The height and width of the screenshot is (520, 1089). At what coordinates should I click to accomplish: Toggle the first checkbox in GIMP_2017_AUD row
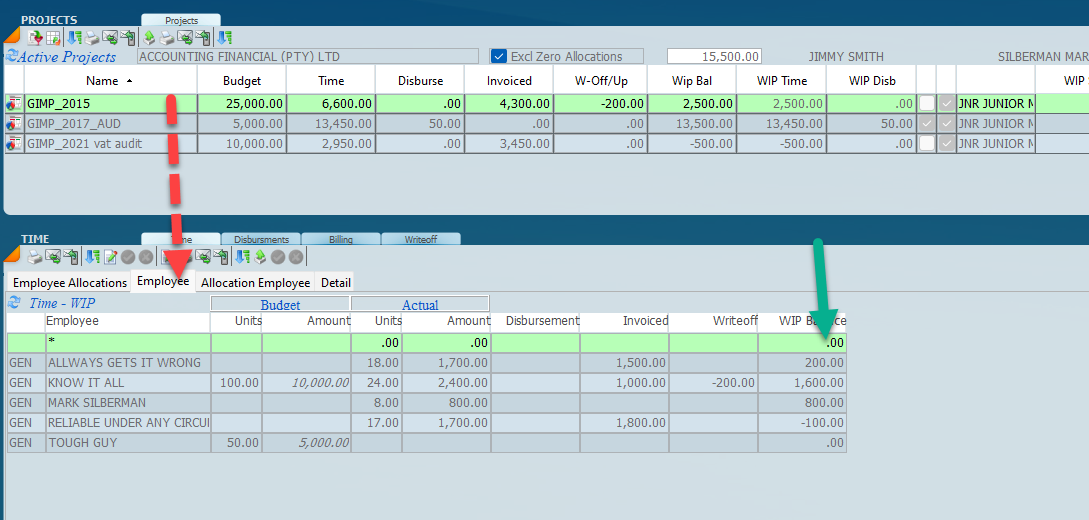926,123
